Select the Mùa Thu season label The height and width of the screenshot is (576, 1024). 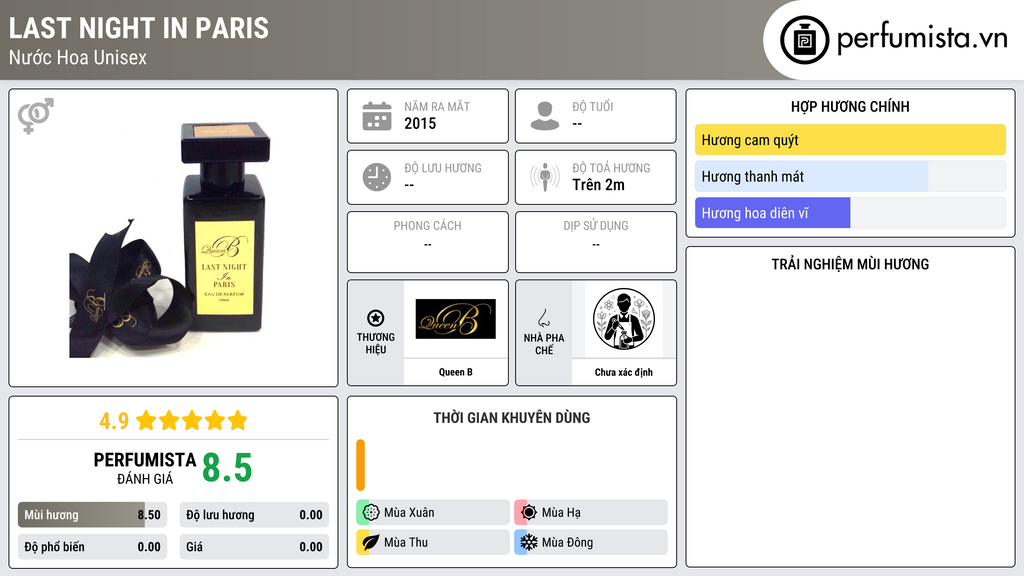point(406,542)
